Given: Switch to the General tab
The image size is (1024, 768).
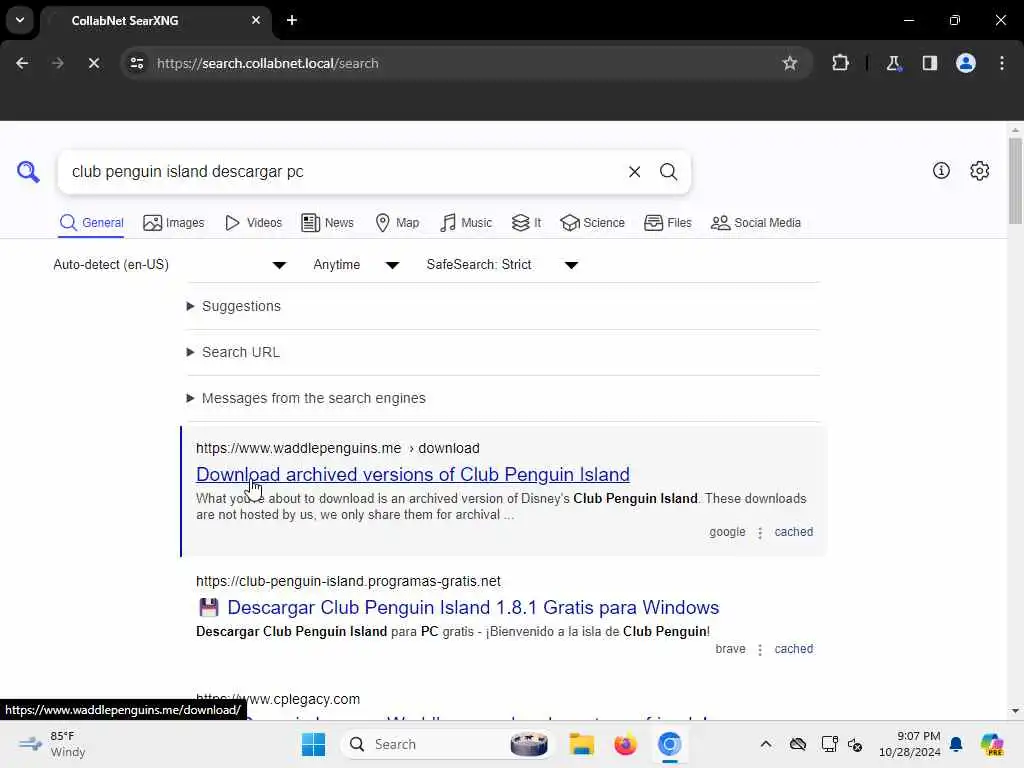Looking at the screenshot, I should point(91,223).
